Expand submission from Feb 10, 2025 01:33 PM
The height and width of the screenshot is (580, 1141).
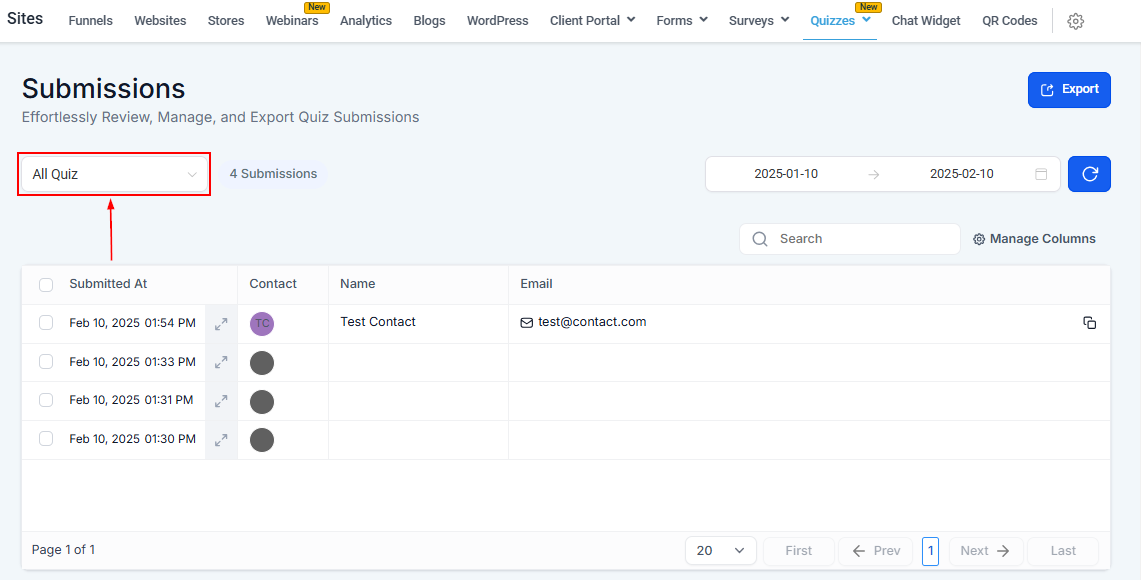tap(221, 362)
